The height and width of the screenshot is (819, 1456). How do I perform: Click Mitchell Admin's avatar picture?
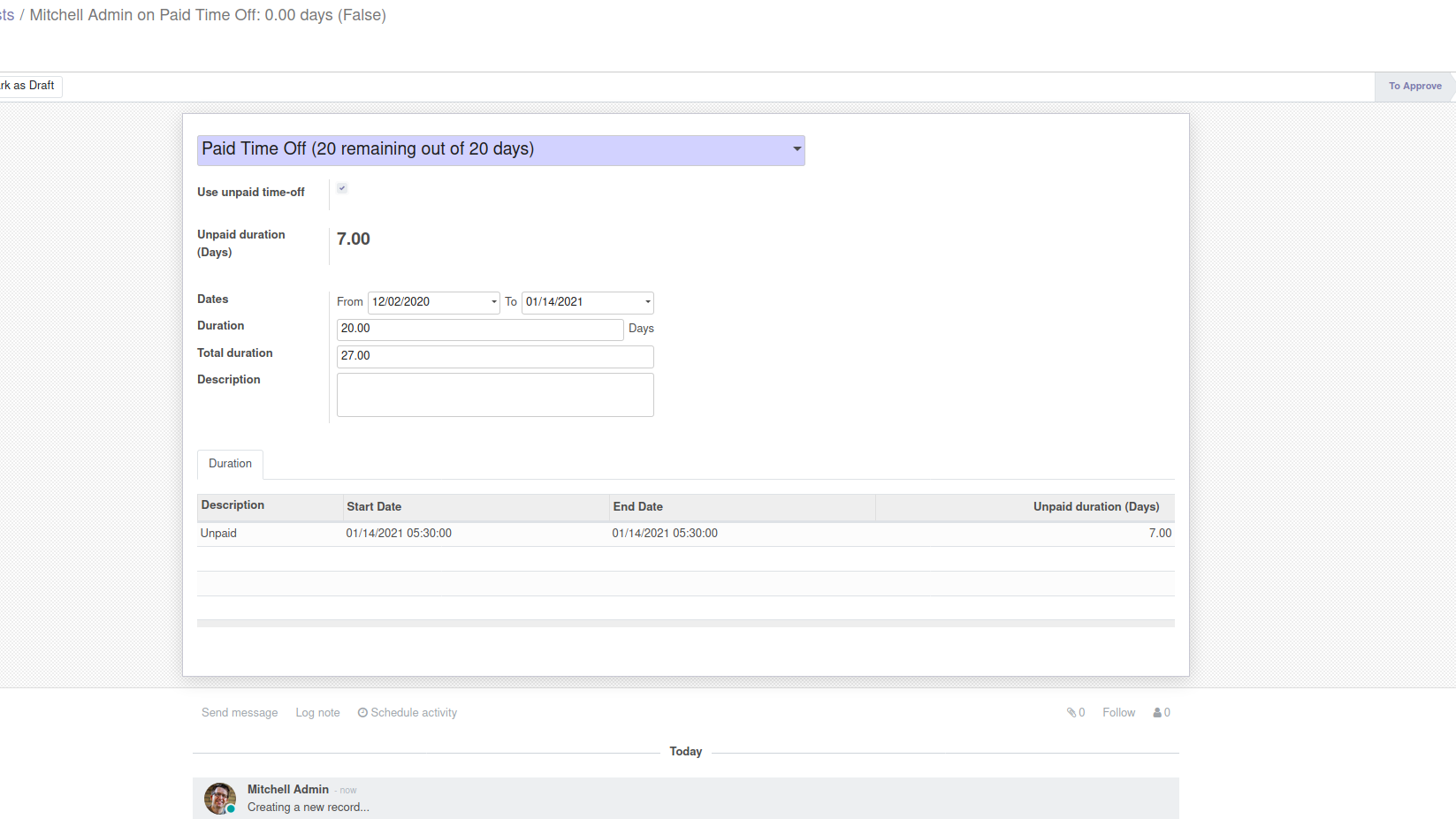220,798
